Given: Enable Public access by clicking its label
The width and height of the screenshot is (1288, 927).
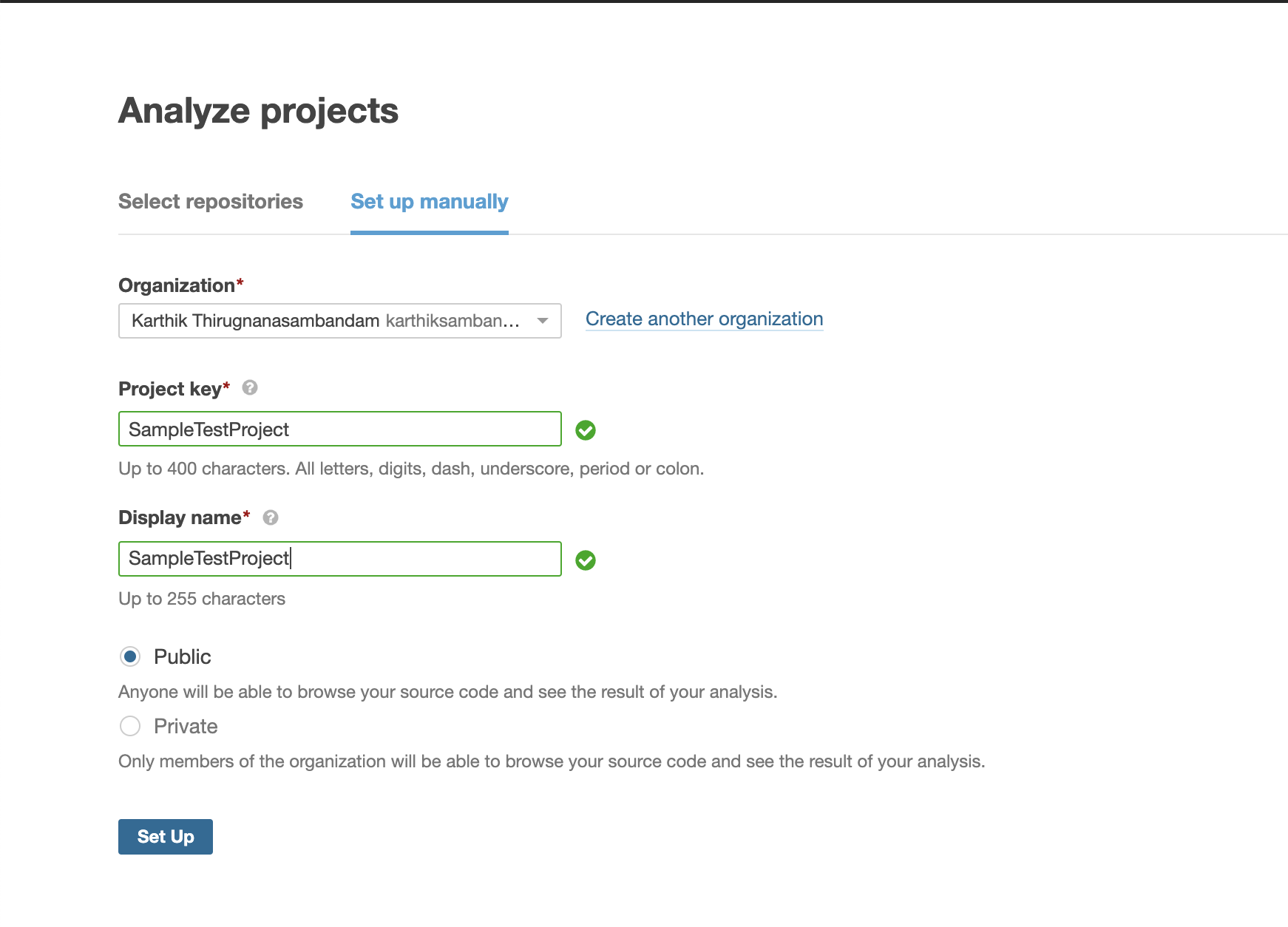Looking at the screenshot, I should click(x=182, y=656).
